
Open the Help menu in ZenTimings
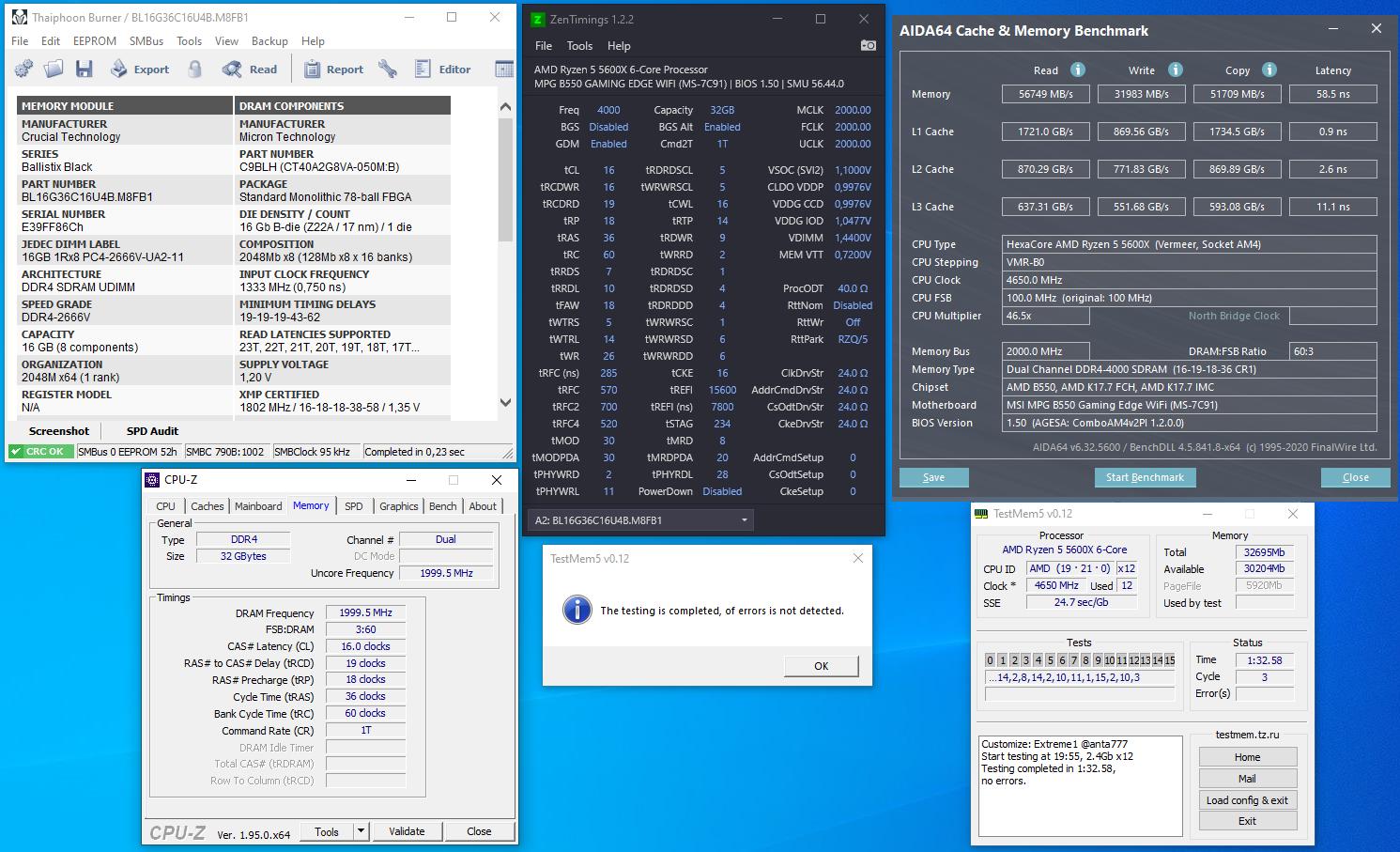click(619, 46)
